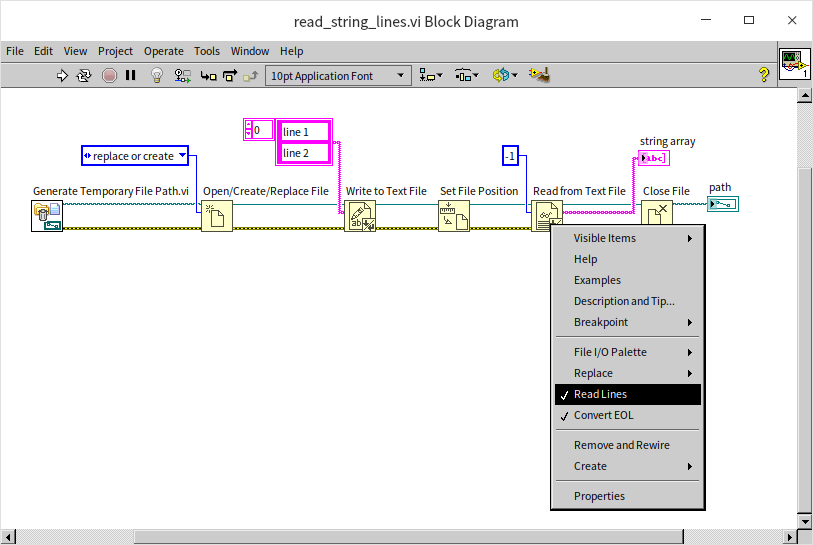
Task: Click Run Continuously in the toolbar
Action: (84, 75)
